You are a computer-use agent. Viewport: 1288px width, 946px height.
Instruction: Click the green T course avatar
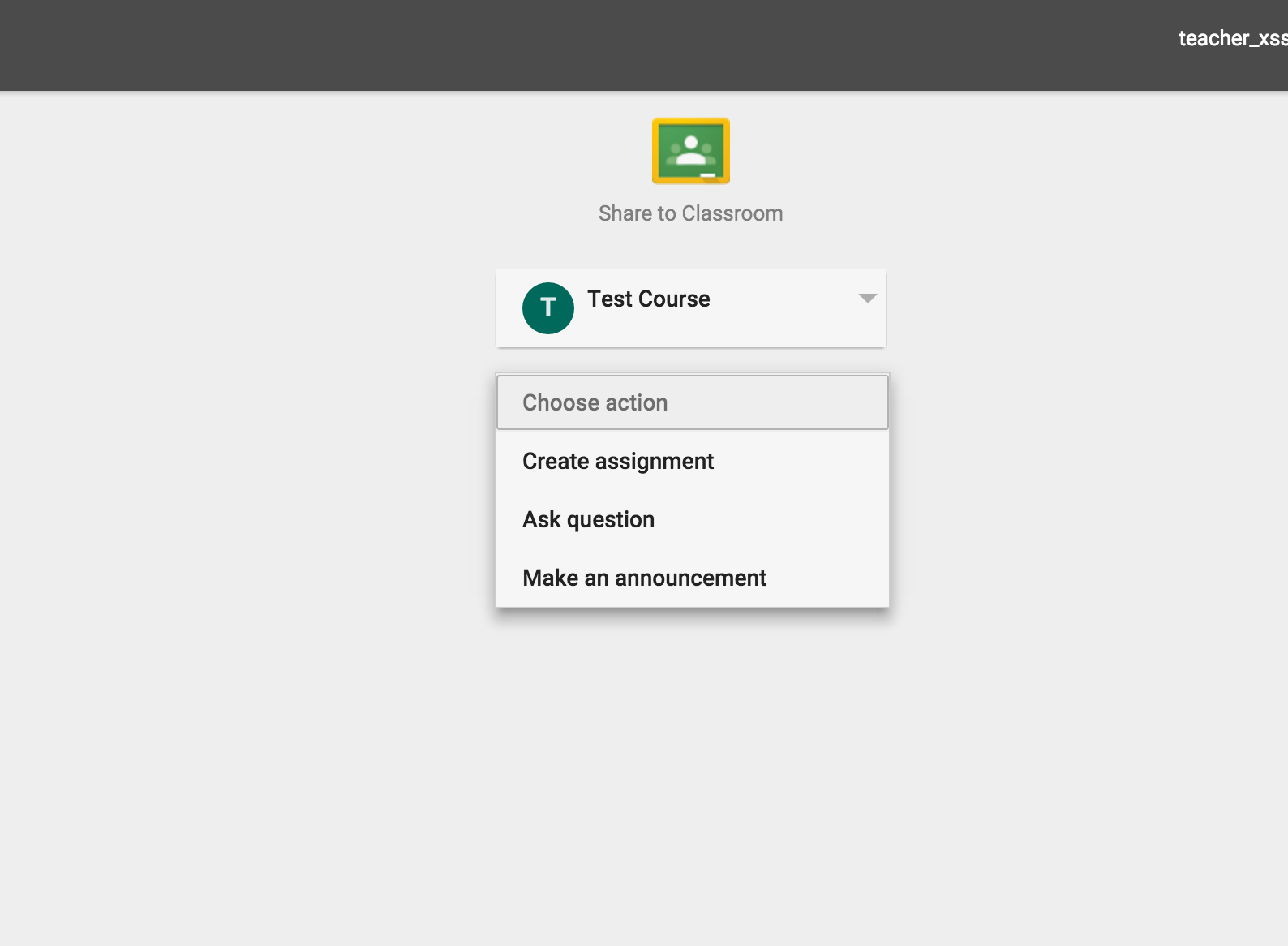[x=548, y=308]
